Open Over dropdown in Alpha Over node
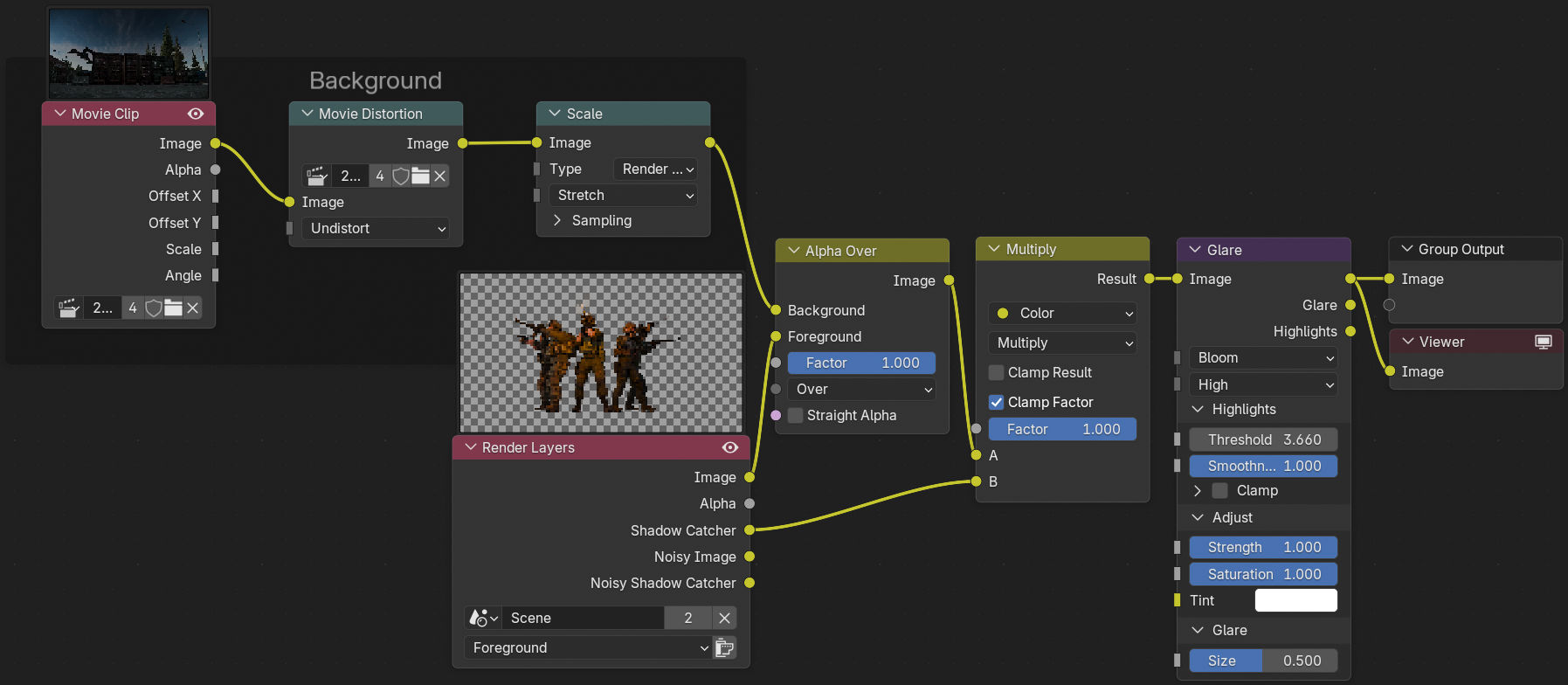 tap(861, 389)
